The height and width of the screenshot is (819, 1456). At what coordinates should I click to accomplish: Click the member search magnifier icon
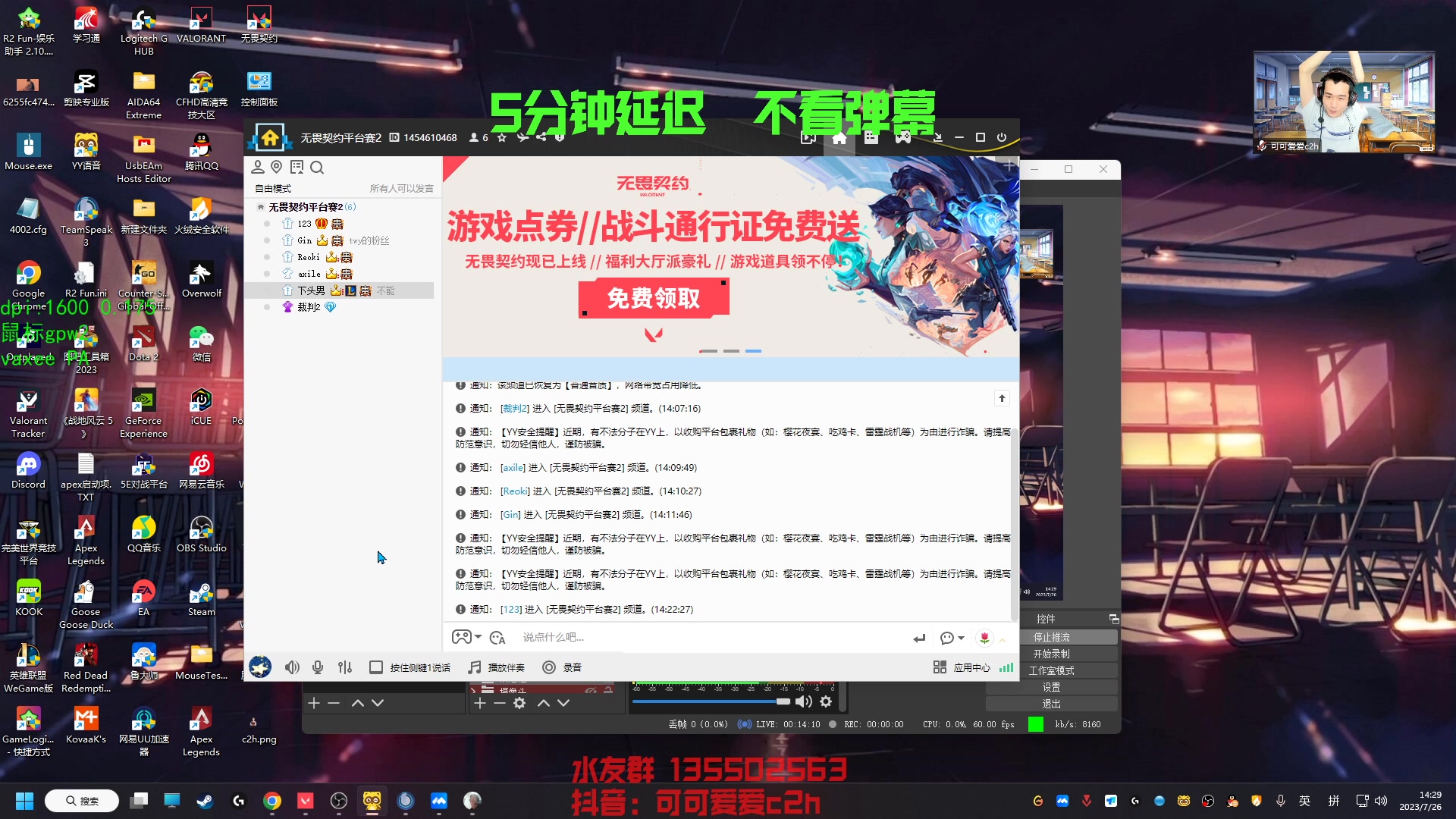(x=318, y=168)
